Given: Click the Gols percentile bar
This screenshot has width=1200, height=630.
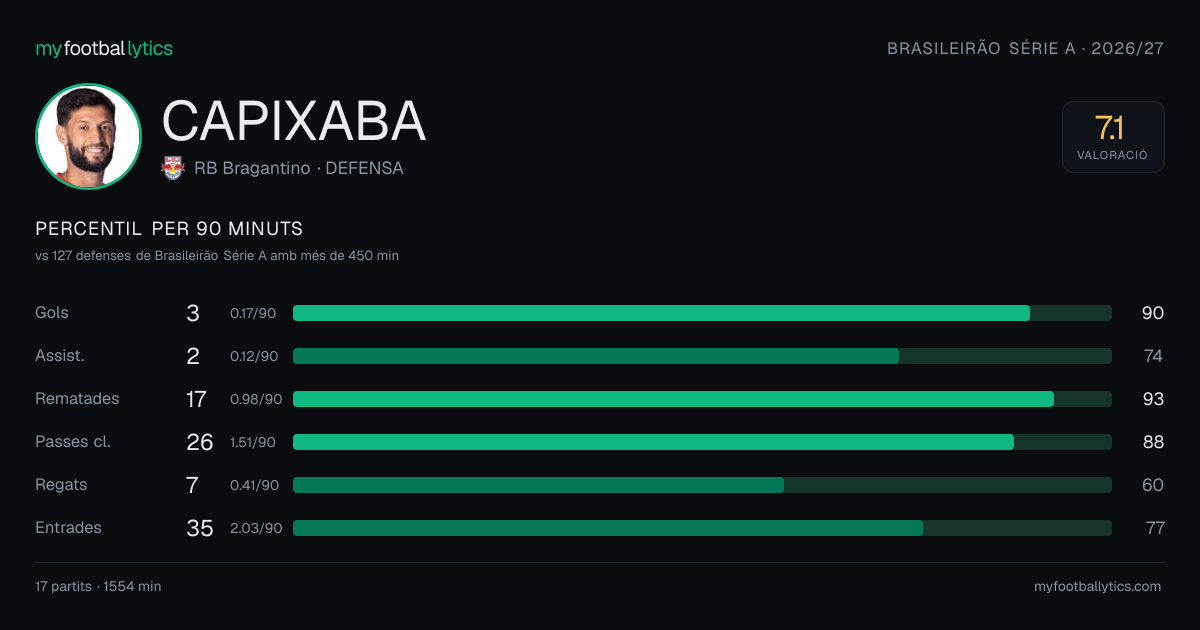Looking at the screenshot, I should tap(702, 313).
